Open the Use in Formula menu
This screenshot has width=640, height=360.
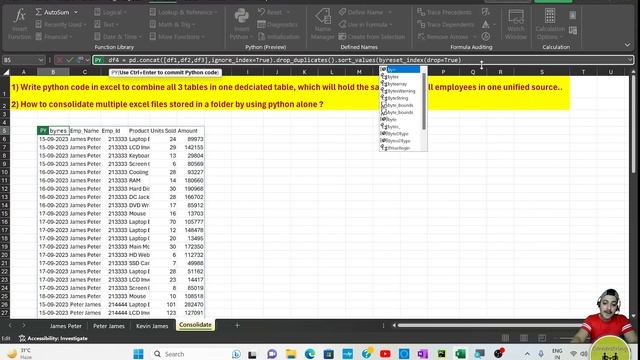(x=366, y=24)
